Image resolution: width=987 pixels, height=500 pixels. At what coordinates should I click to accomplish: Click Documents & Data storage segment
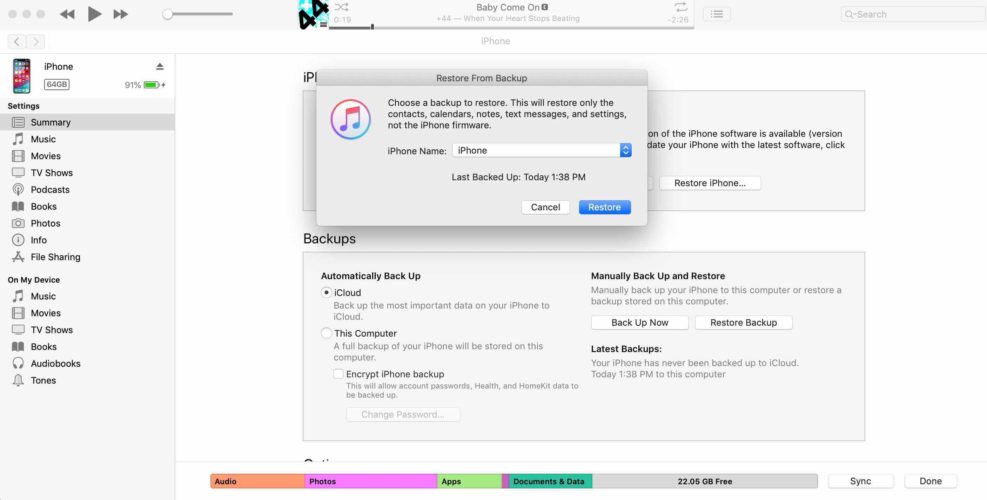550,481
